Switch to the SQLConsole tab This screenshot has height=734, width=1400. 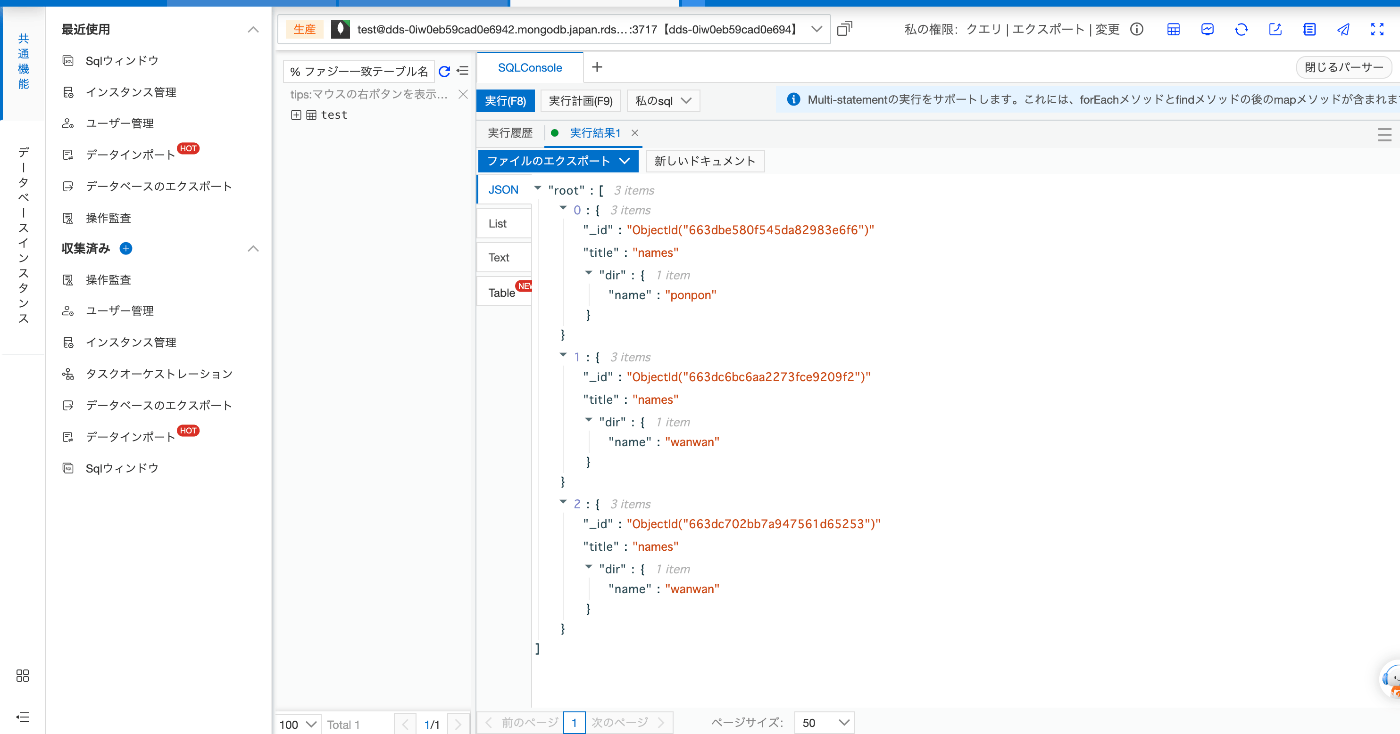click(x=530, y=68)
